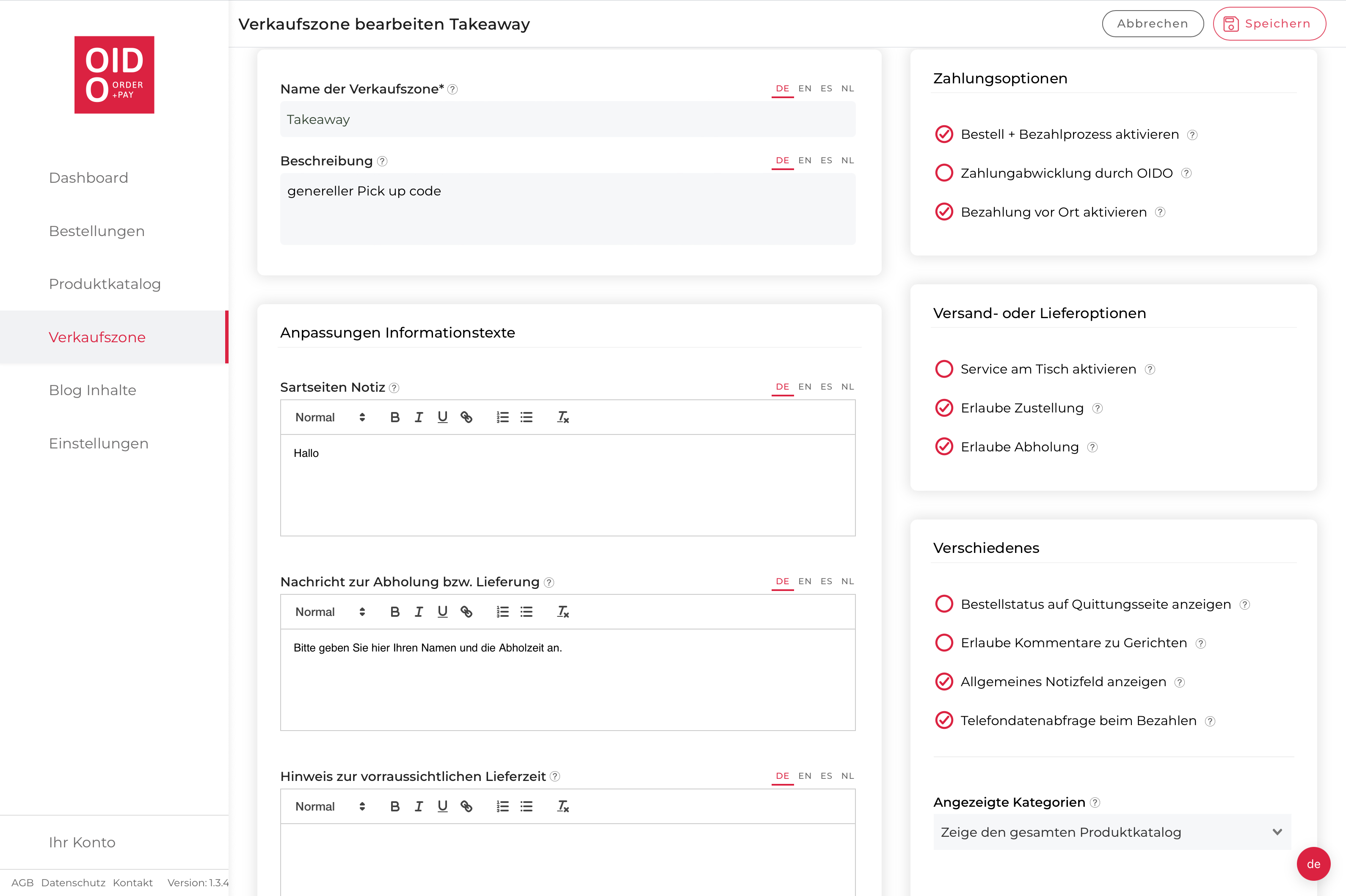This screenshot has height=896, width=1346.
Task: Click the Abbrechen button
Action: (1152, 23)
